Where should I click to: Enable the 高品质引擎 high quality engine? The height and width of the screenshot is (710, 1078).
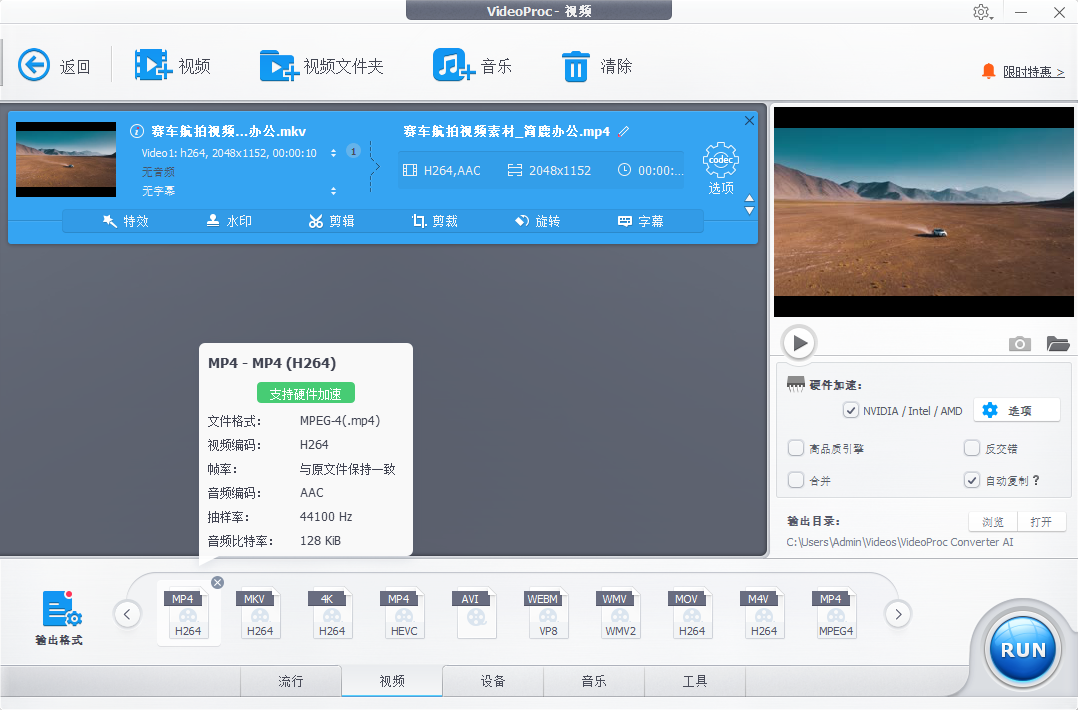click(795, 448)
